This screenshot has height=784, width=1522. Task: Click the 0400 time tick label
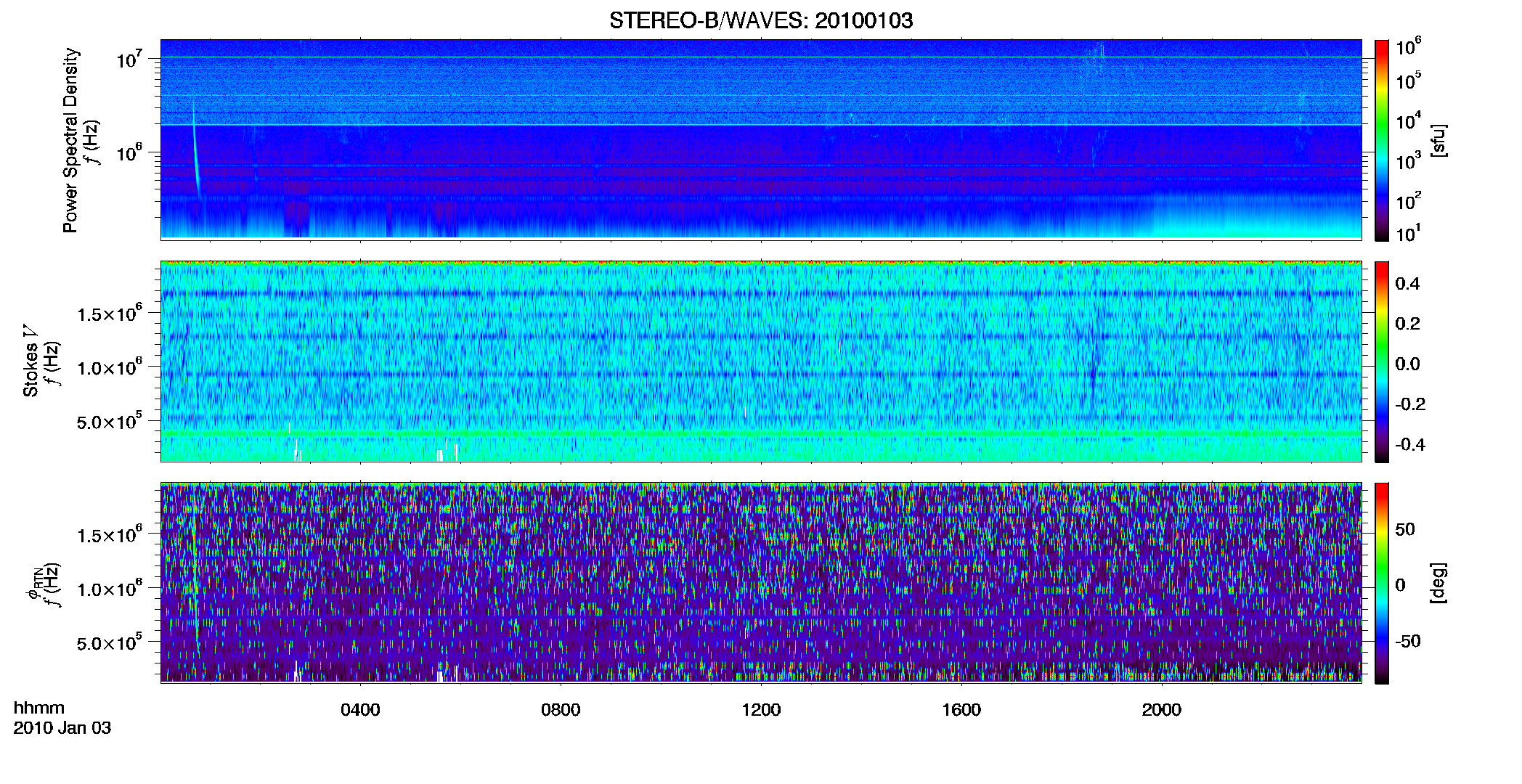(x=360, y=710)
